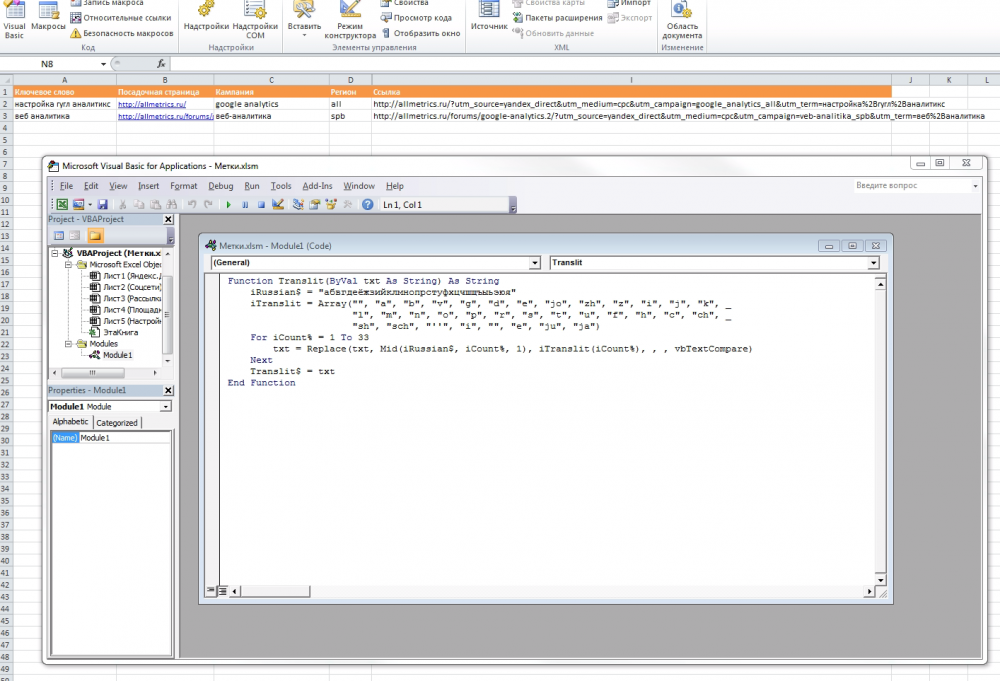Screen dimensions: 1000x681
Task: Open Project Explorer icon in toolbar
Action: tap(298, 205)
